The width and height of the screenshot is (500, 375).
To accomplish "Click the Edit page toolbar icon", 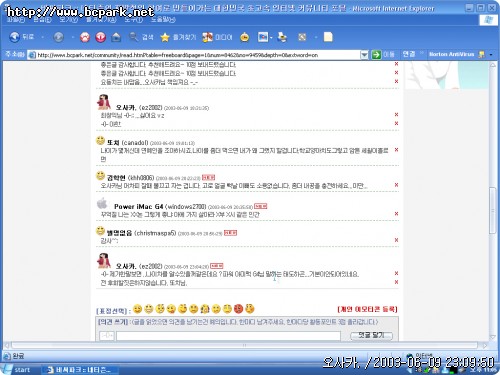I will point(302,37).
